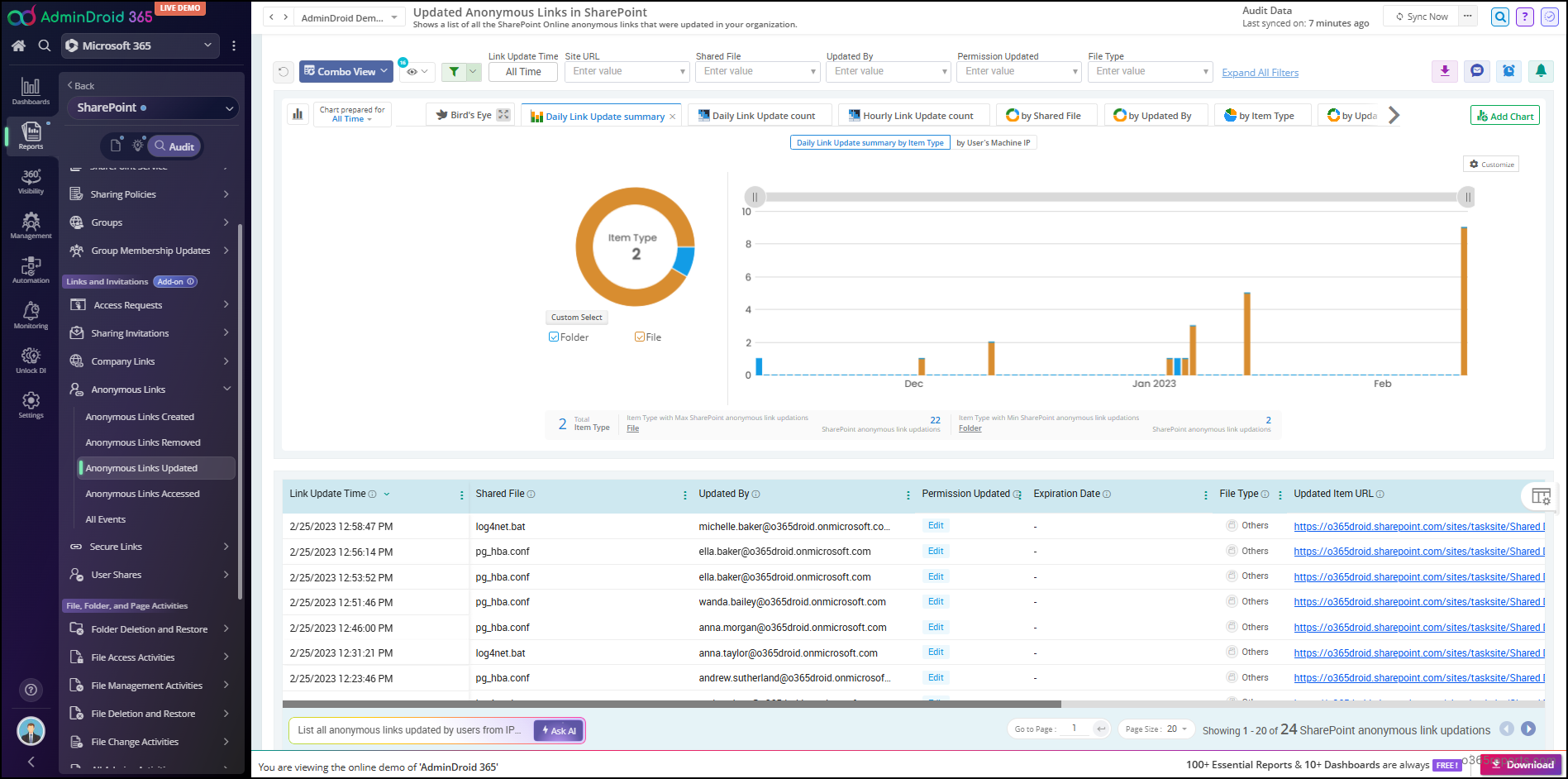This screenshot has width=1568, height=779.
Task: Open Reports in left rail
Action: (31, 136)
